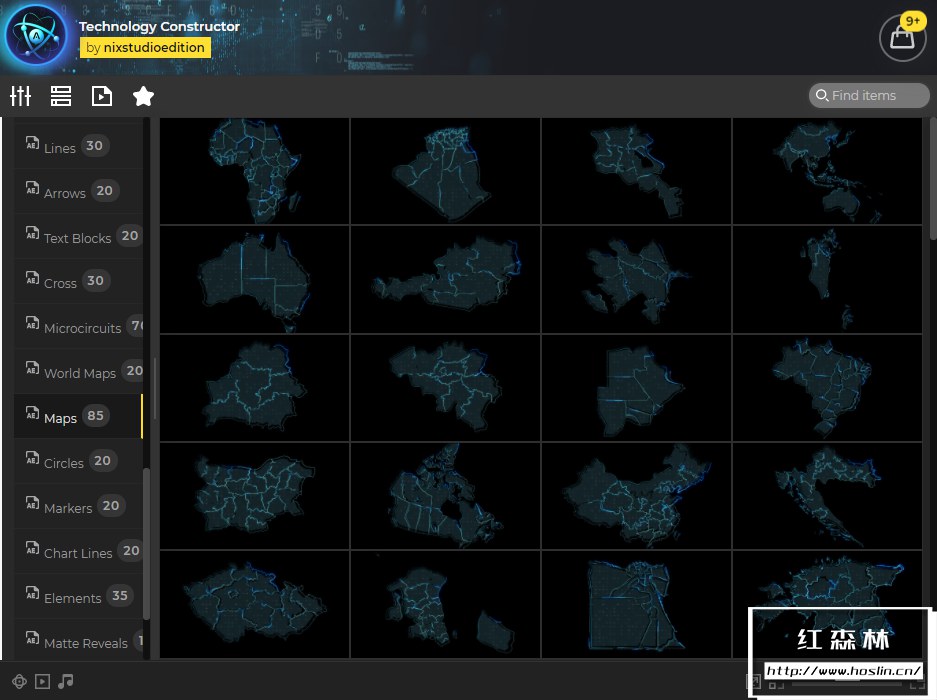Click the AE file icon next to Arrows
Viewport: 937px width, 700px height.
[32, 188]
